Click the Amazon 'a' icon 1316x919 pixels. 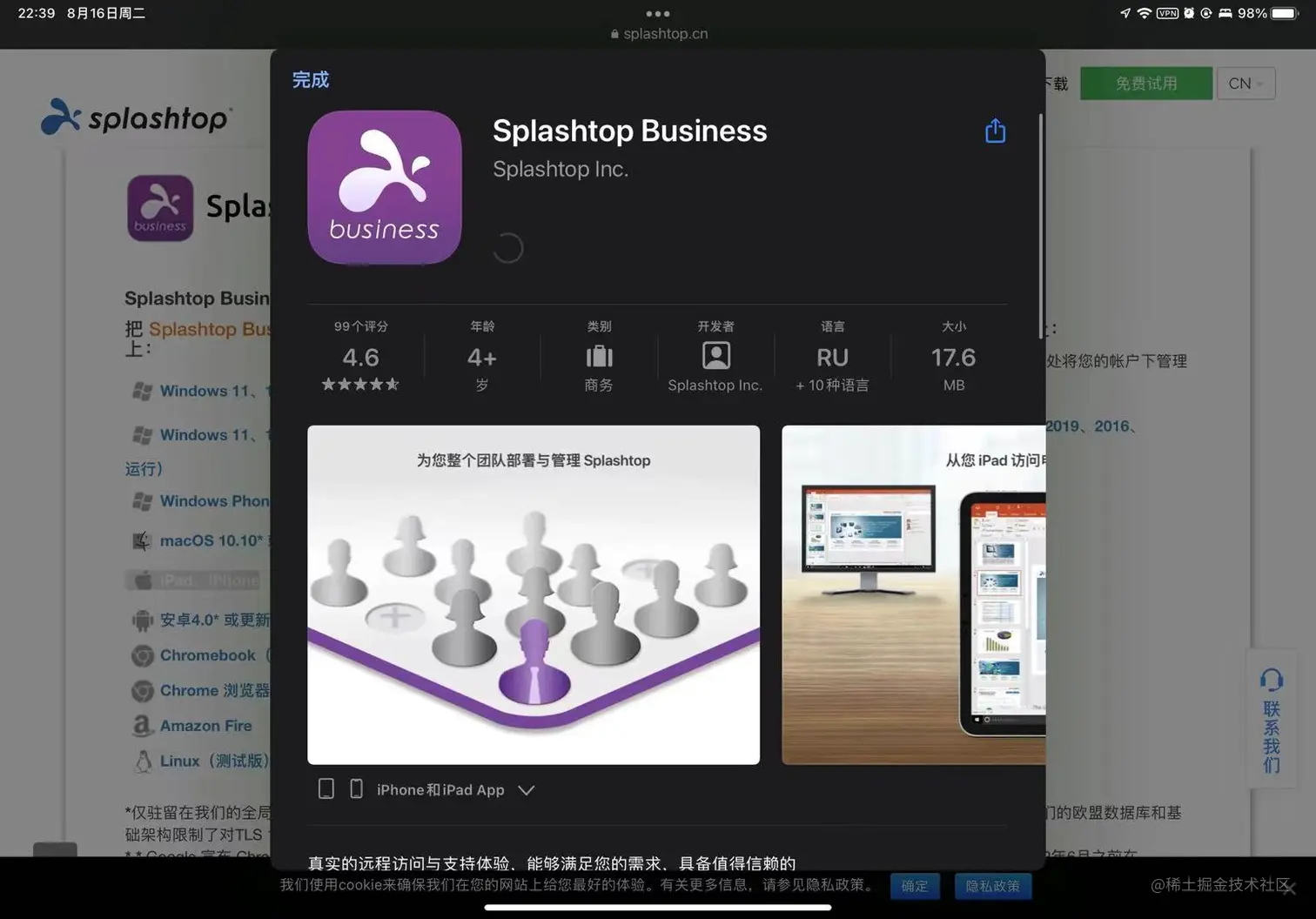[142, 726]
